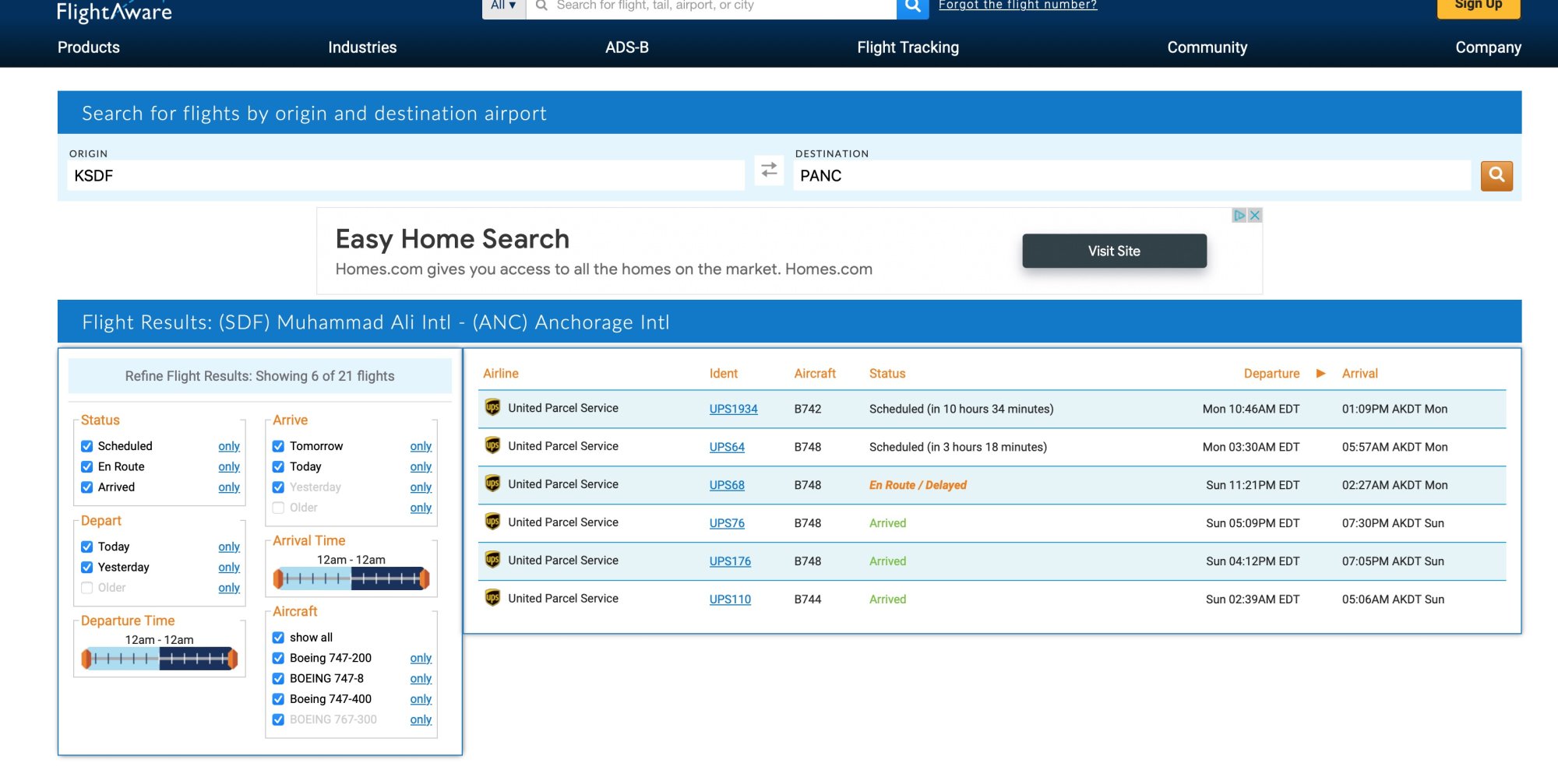This screenshot has width=1558, height=784.
Task: Click the flight search text box
Action: tap(711, 6)
